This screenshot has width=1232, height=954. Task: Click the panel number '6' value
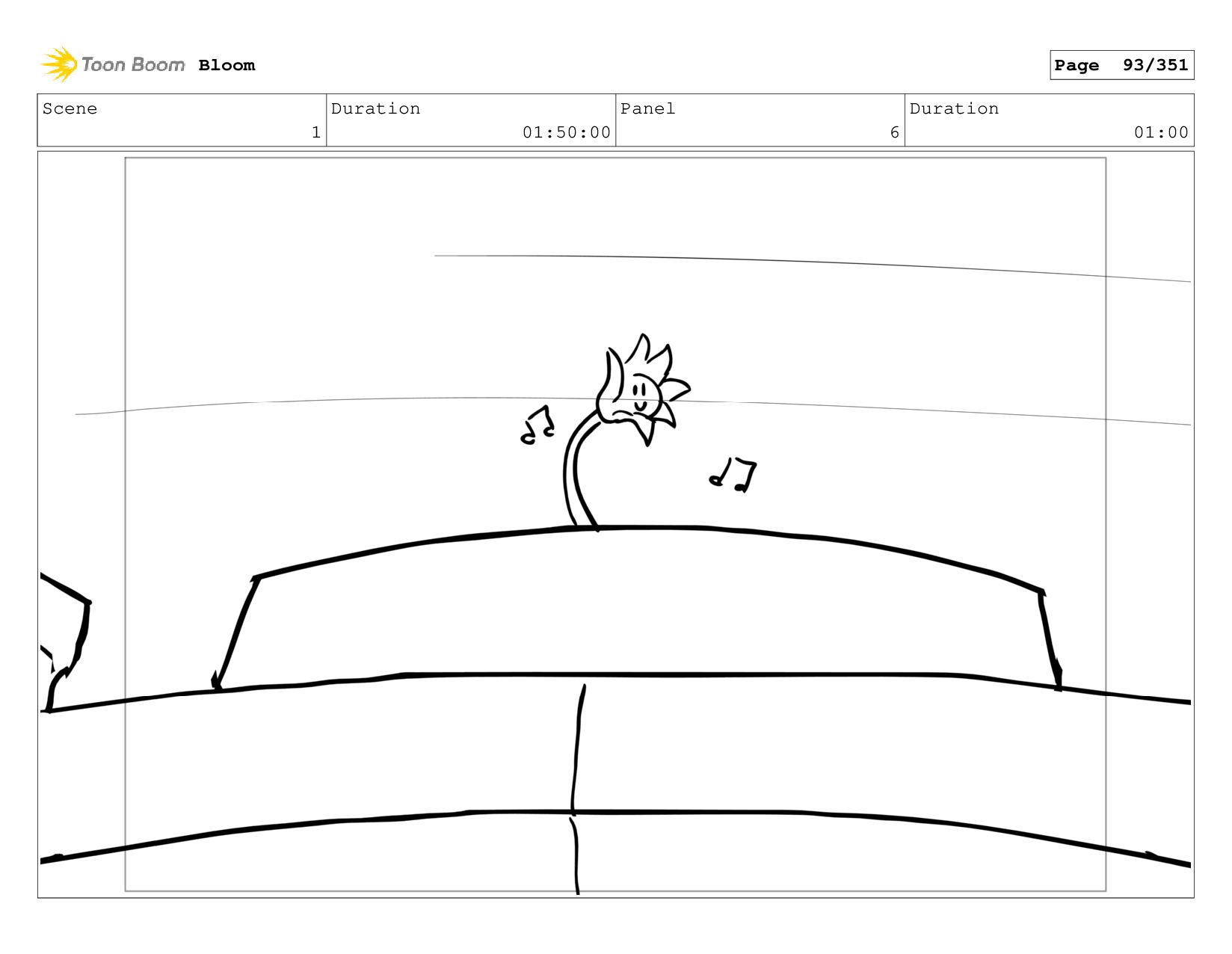[894, 132]
